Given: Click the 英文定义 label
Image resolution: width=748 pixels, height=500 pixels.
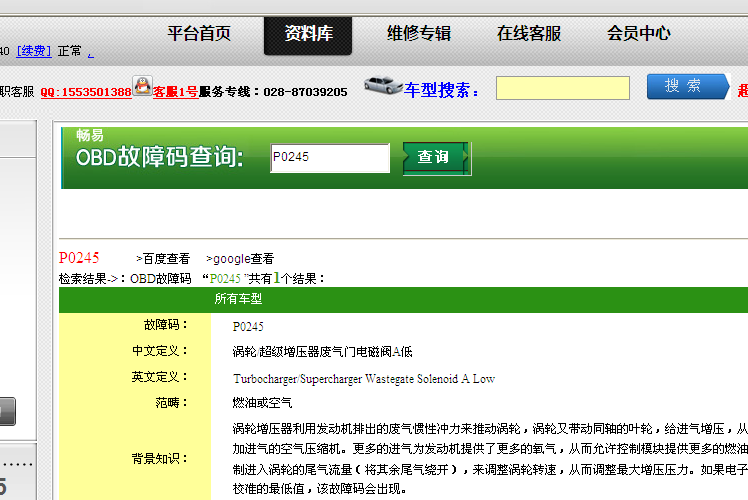Looking at the screenshot, I should pos(160,377).
